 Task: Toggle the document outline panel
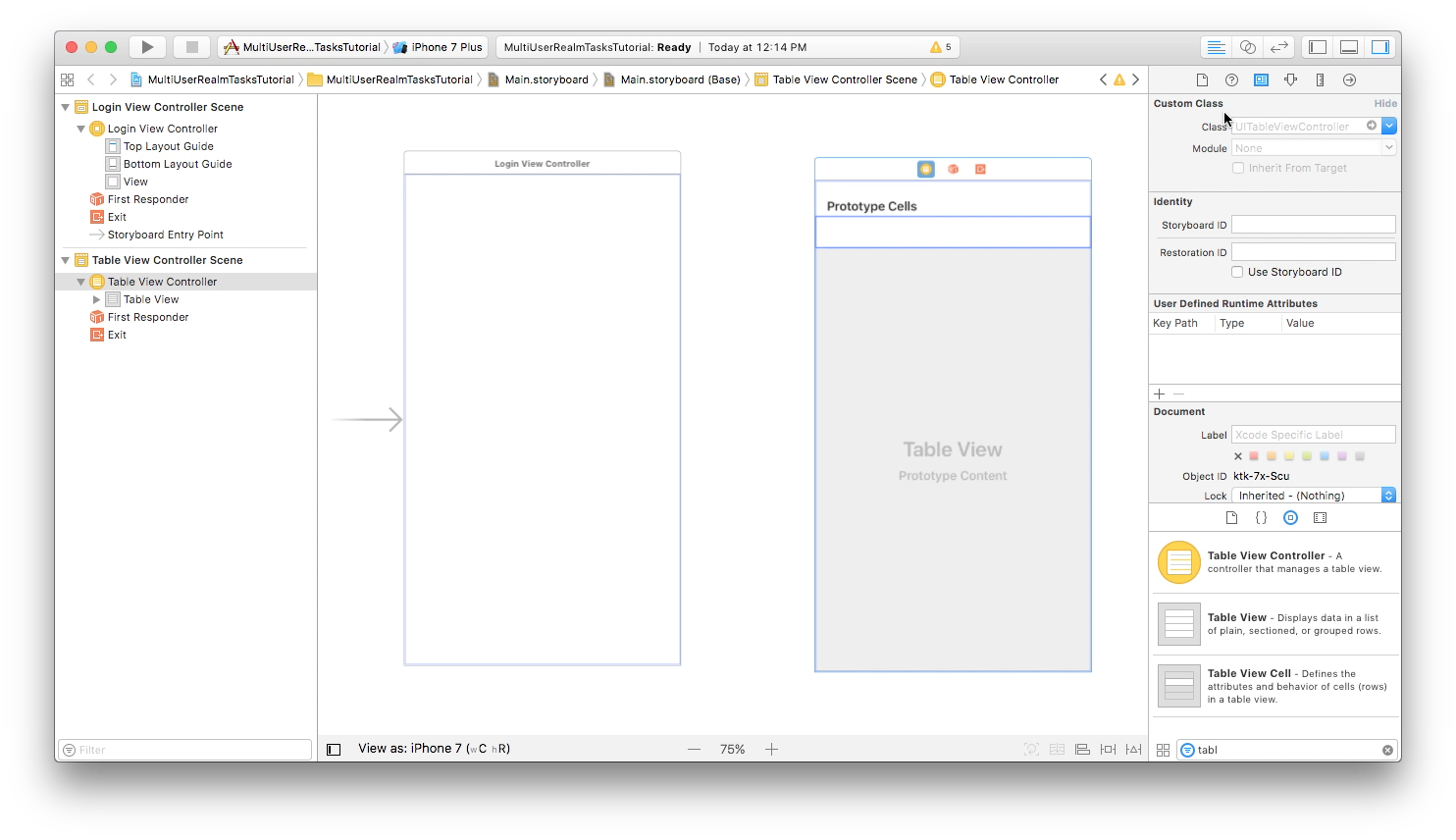[334, 750]
